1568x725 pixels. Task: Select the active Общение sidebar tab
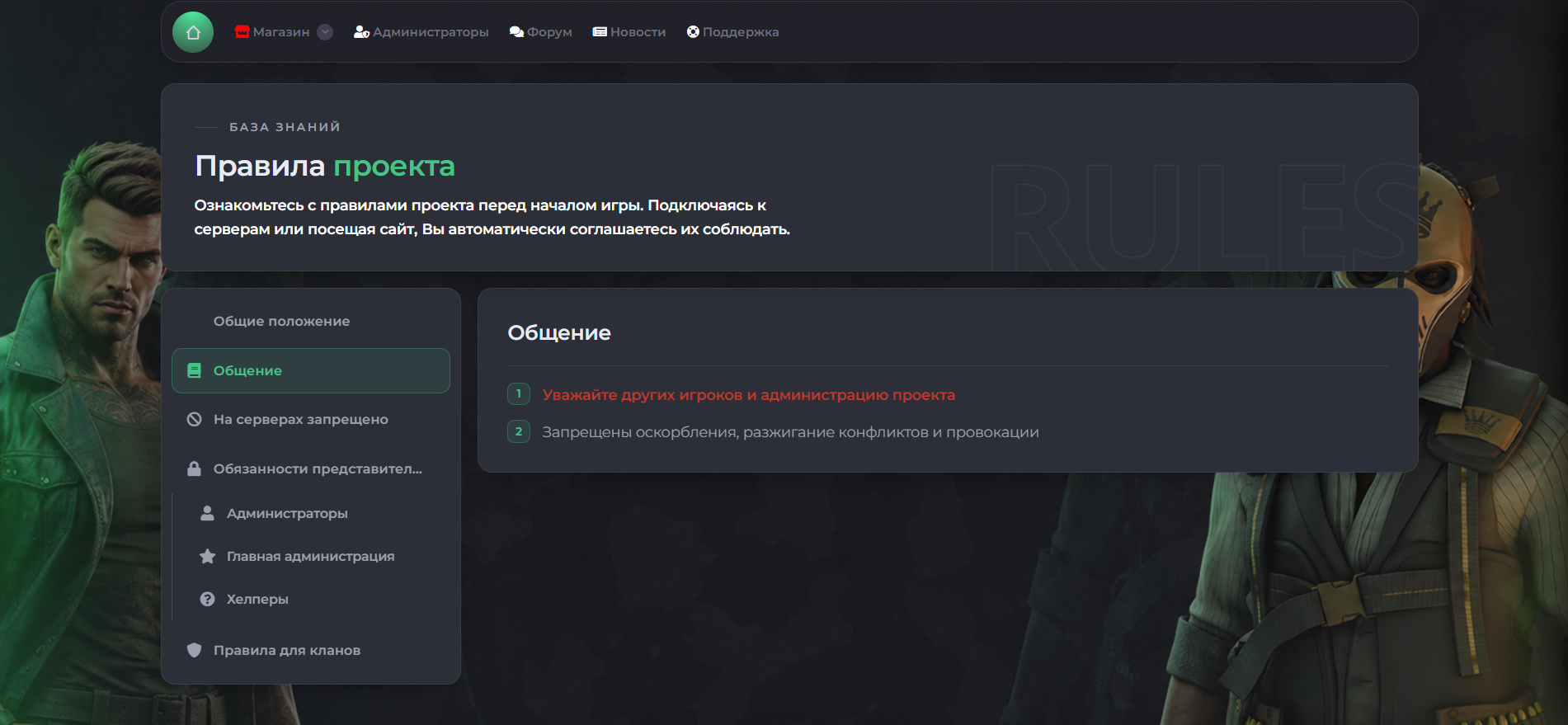pyautogui.click(x=311, y=370)
